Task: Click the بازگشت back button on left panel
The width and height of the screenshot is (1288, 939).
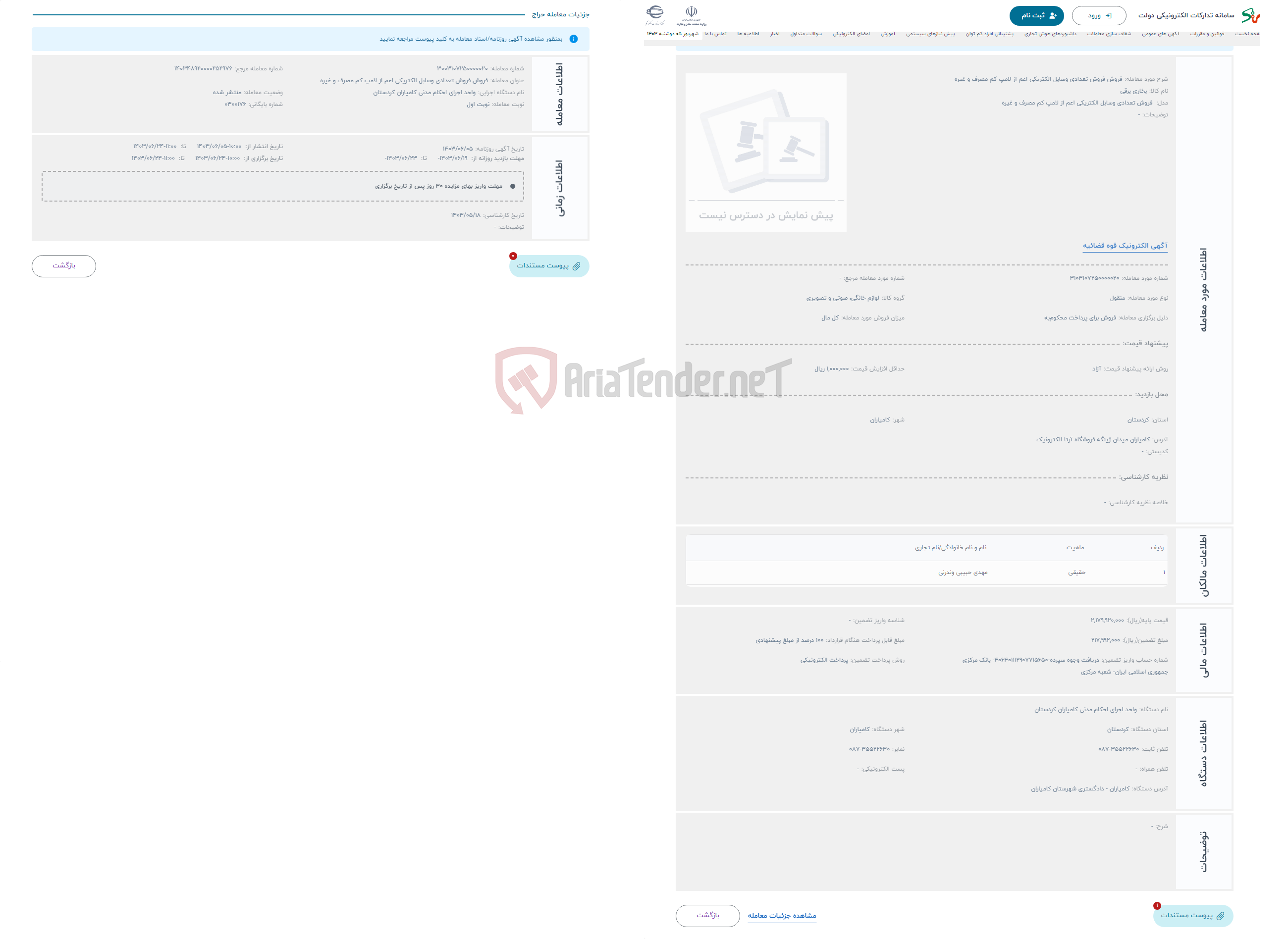Action: [64, 265]
